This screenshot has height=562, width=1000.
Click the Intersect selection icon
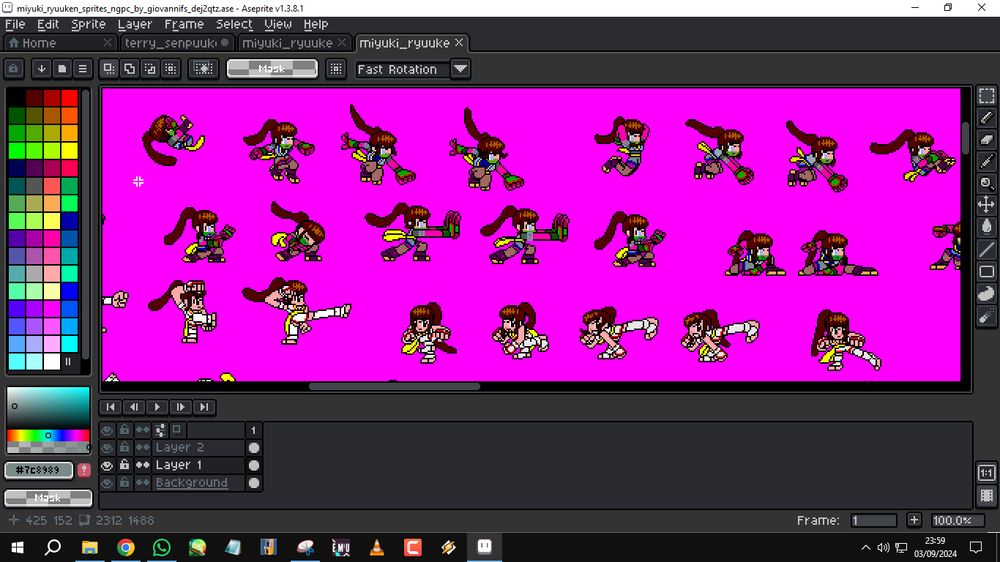[x=170, y=69]
